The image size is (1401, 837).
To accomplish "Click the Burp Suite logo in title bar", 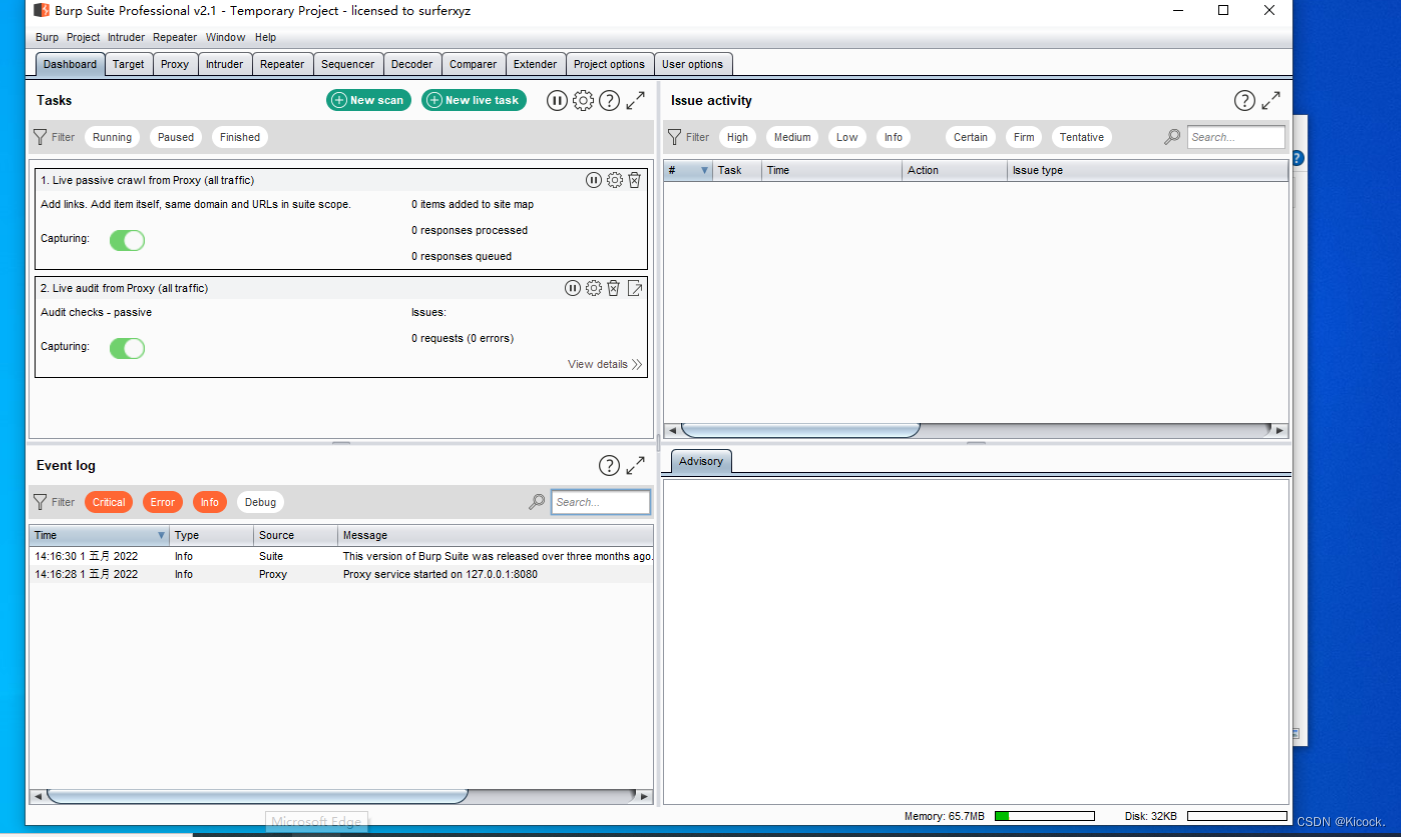I will click(x=41, y=10).
